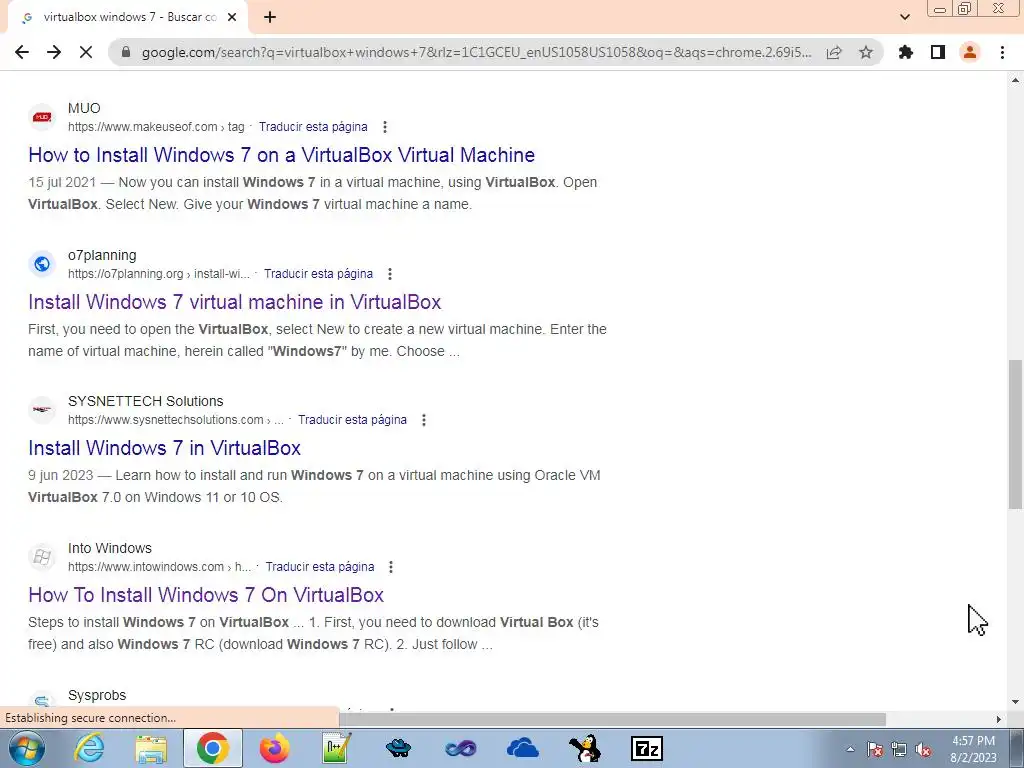Open the penguin app taskbar icon

click(584, 748)
